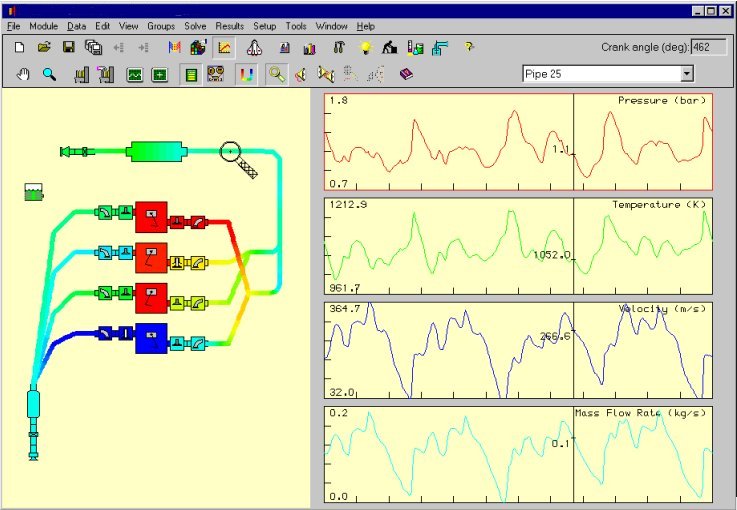The image size is (737, 510).
Task: Open the Solve menu
Action: click(x=195, y=25)
